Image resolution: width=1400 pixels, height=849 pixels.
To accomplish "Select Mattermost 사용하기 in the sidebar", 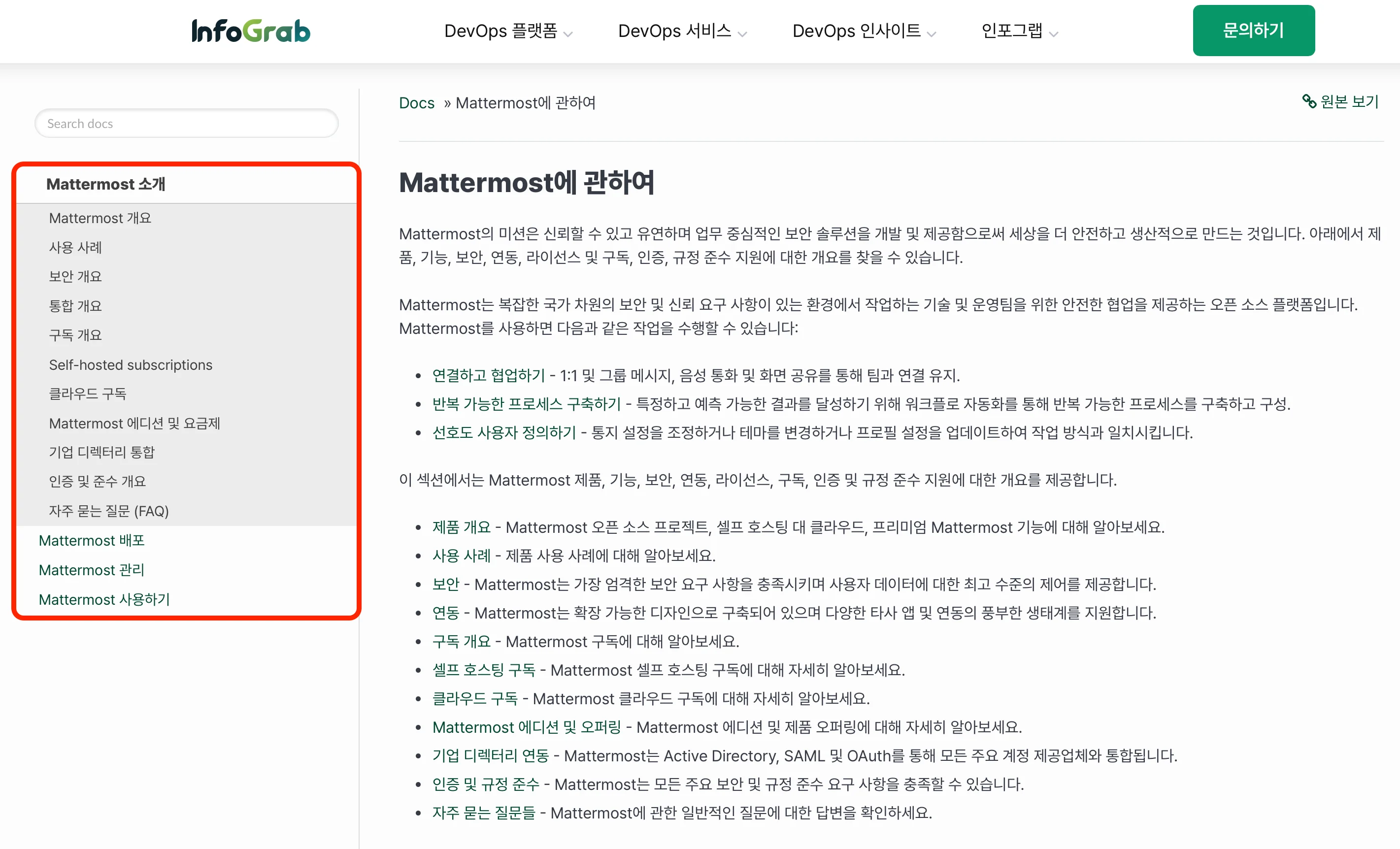I will 104,599.
